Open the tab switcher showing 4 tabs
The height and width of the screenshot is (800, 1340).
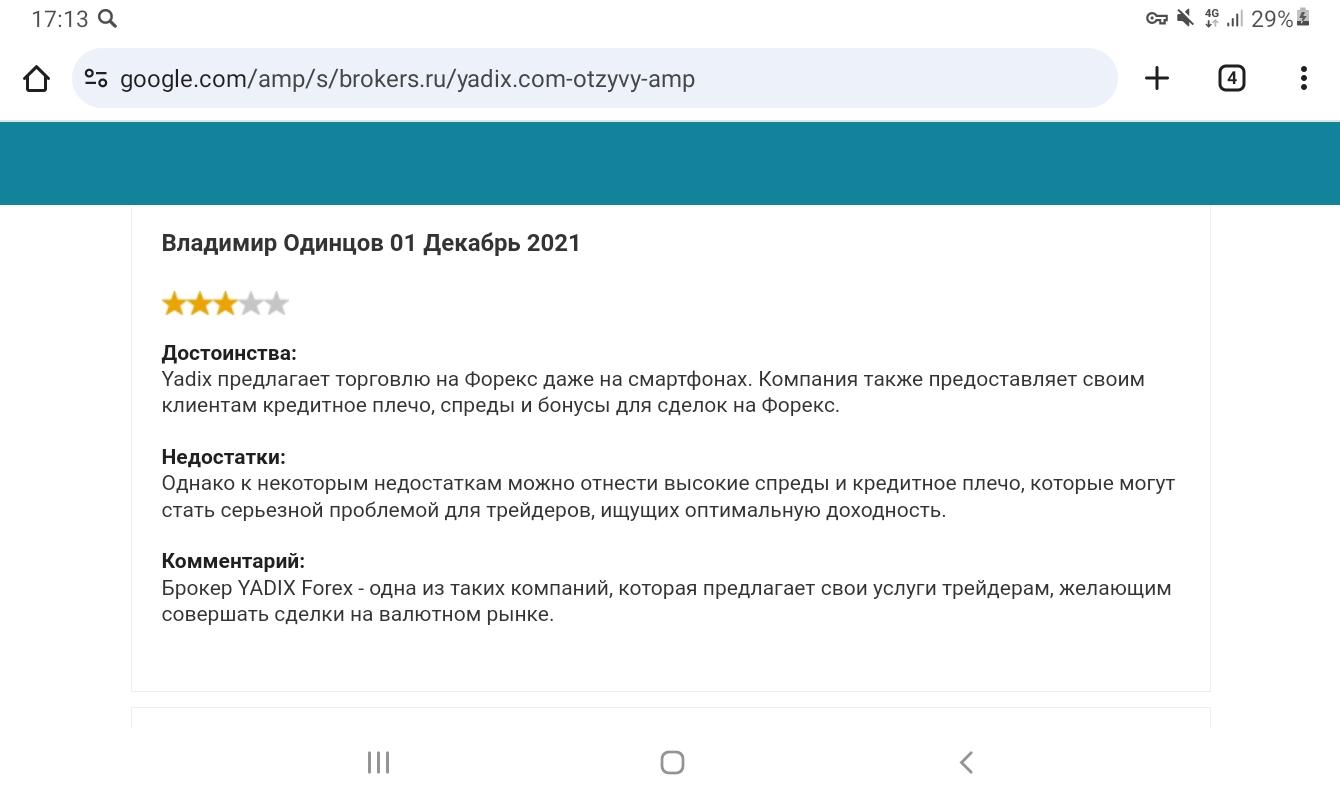[x=1232, y=77]
